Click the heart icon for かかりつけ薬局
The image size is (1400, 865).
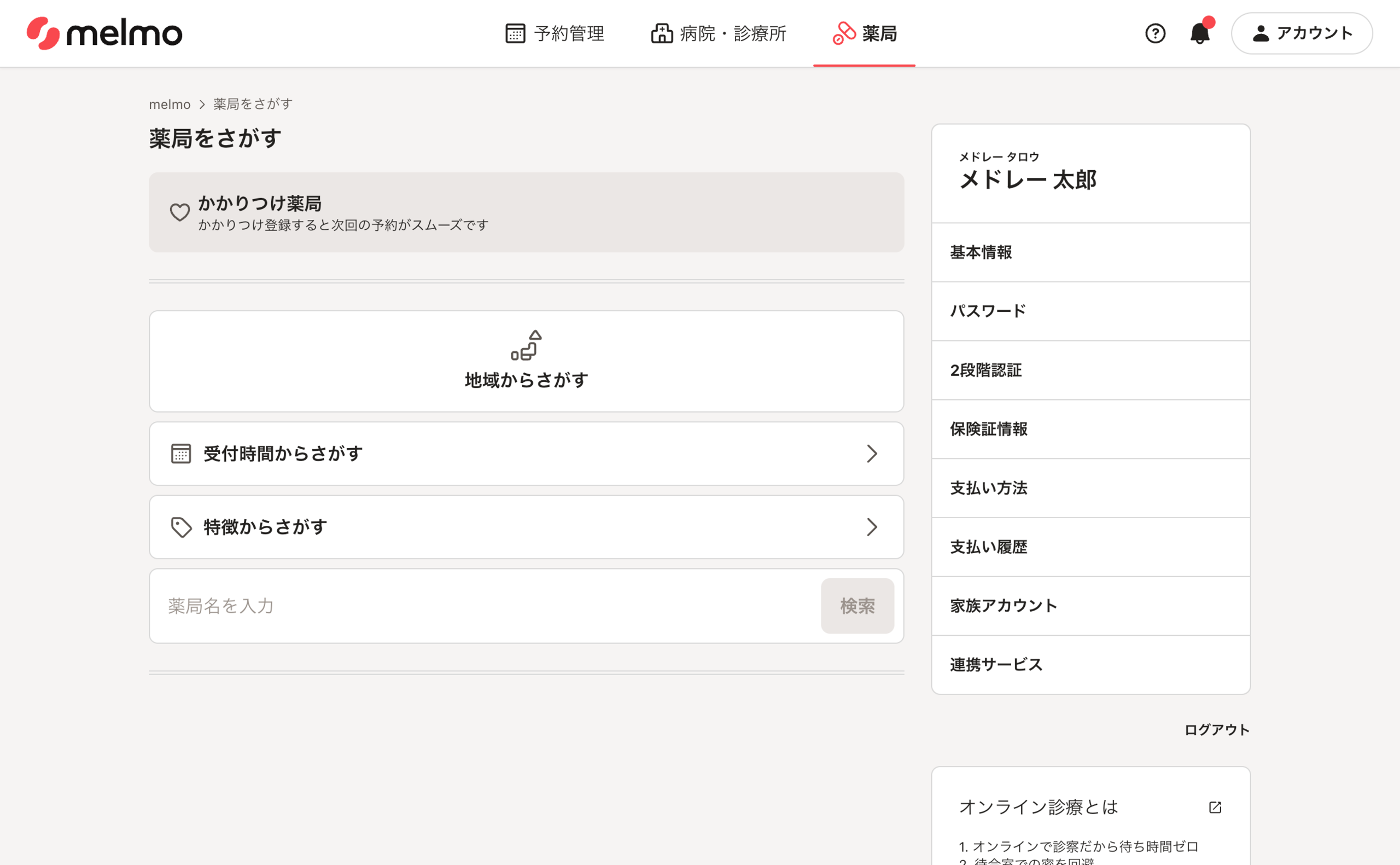(179, 212)
